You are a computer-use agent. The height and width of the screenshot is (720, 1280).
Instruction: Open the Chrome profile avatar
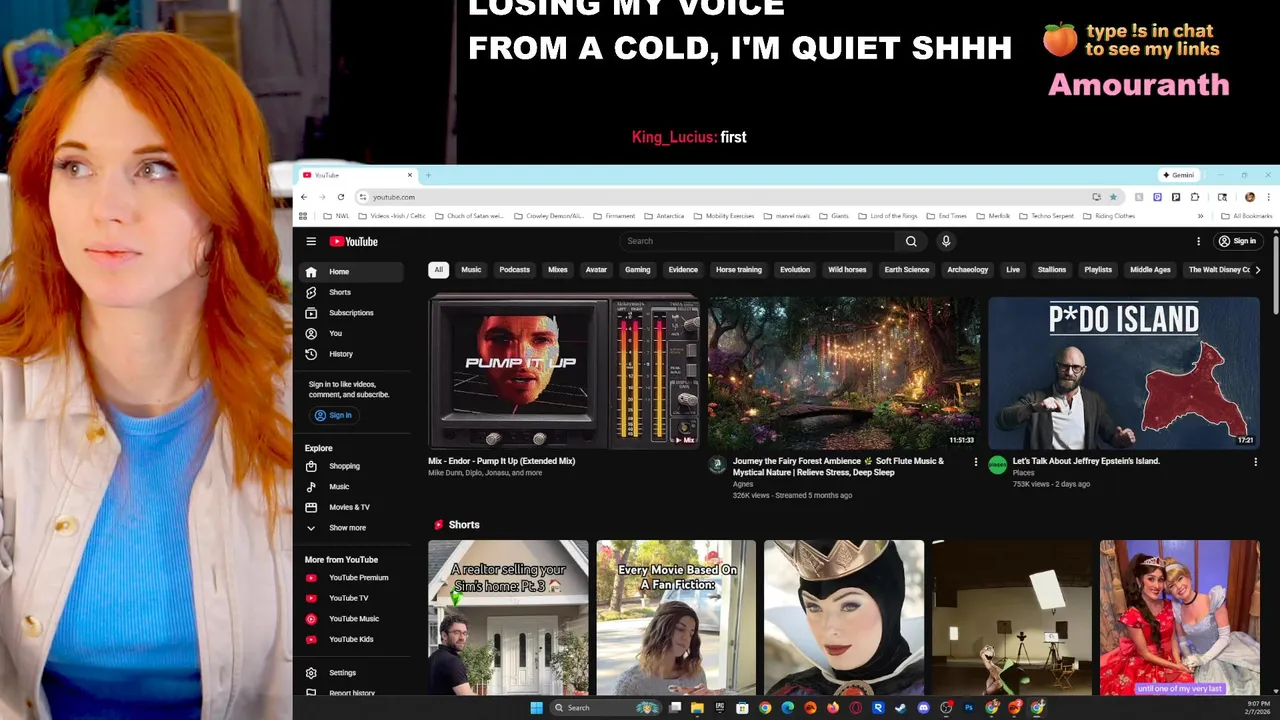click(x=1250, y=197)
